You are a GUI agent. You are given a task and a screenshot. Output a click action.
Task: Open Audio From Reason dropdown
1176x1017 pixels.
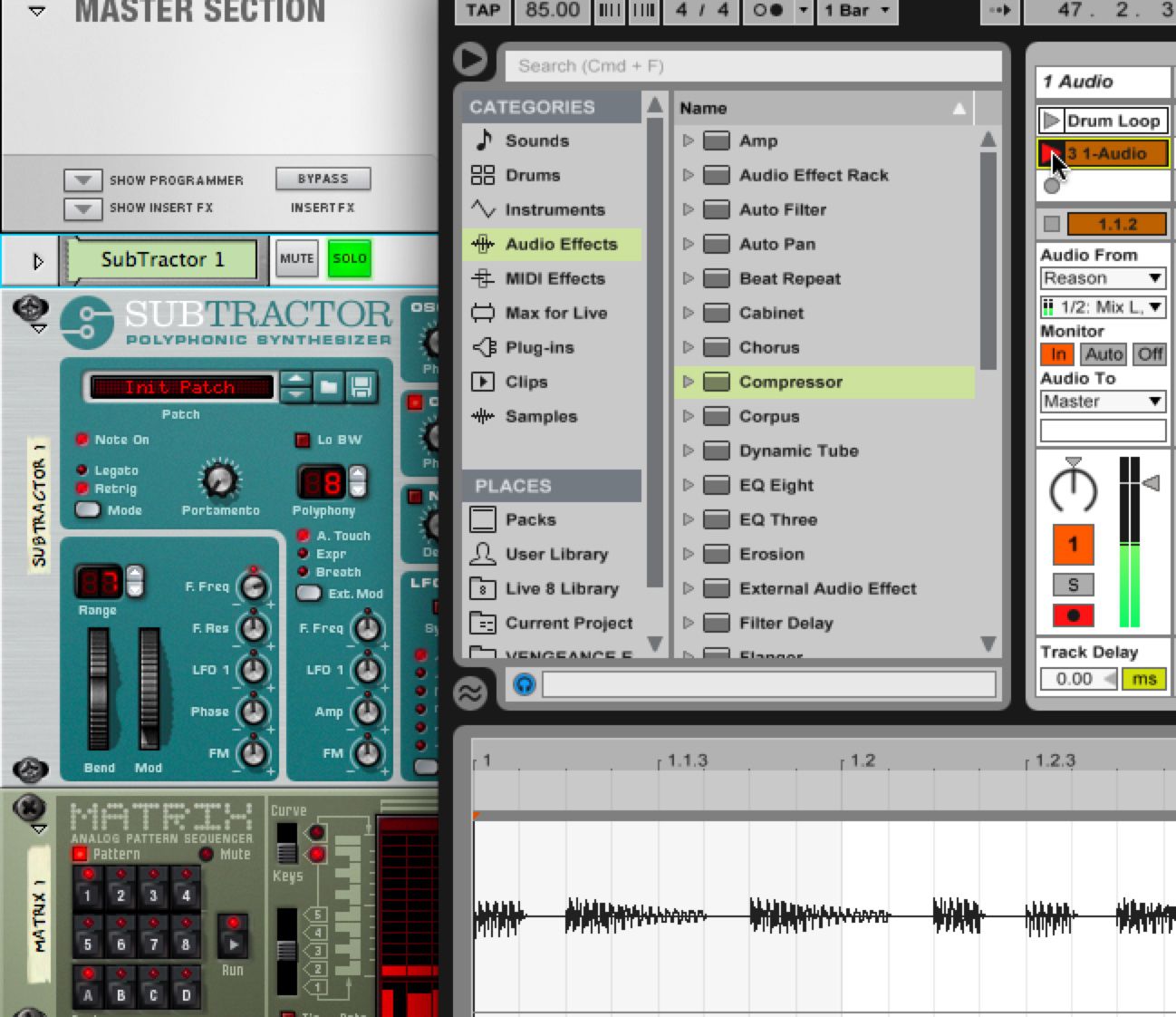[x=1103, y=278]
